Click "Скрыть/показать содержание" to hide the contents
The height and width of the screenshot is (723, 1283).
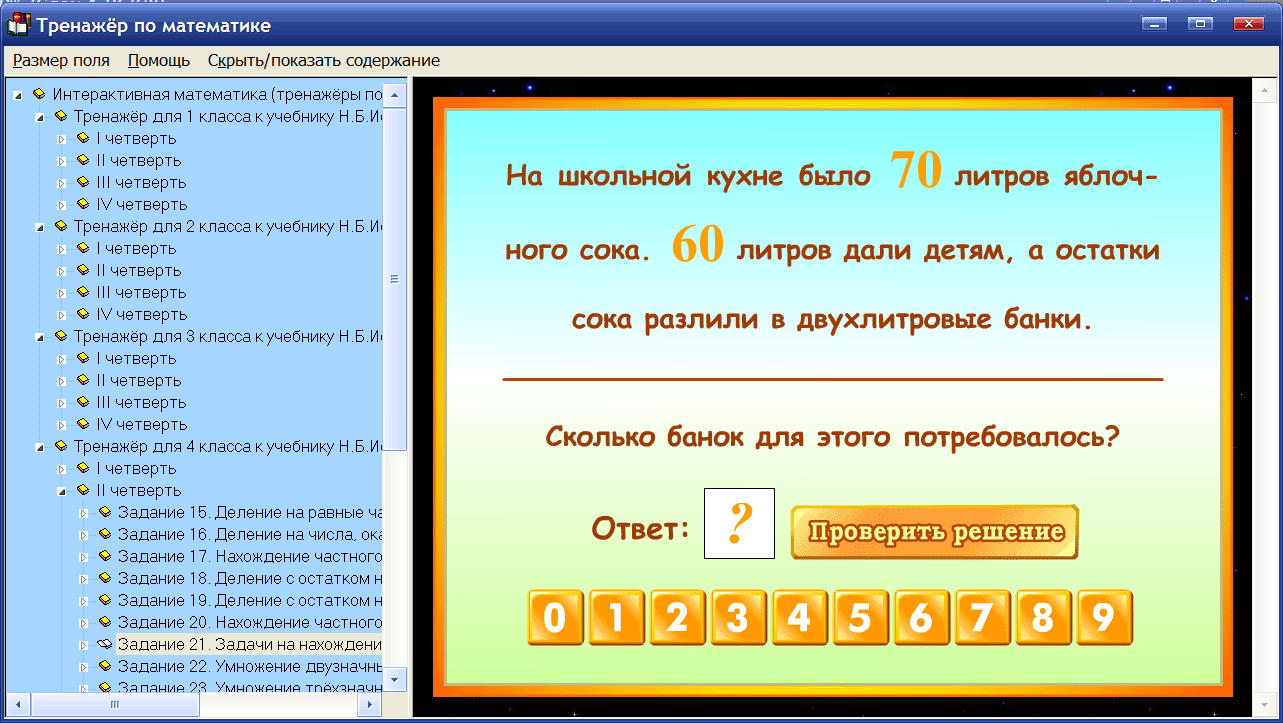tap(322, 60)
